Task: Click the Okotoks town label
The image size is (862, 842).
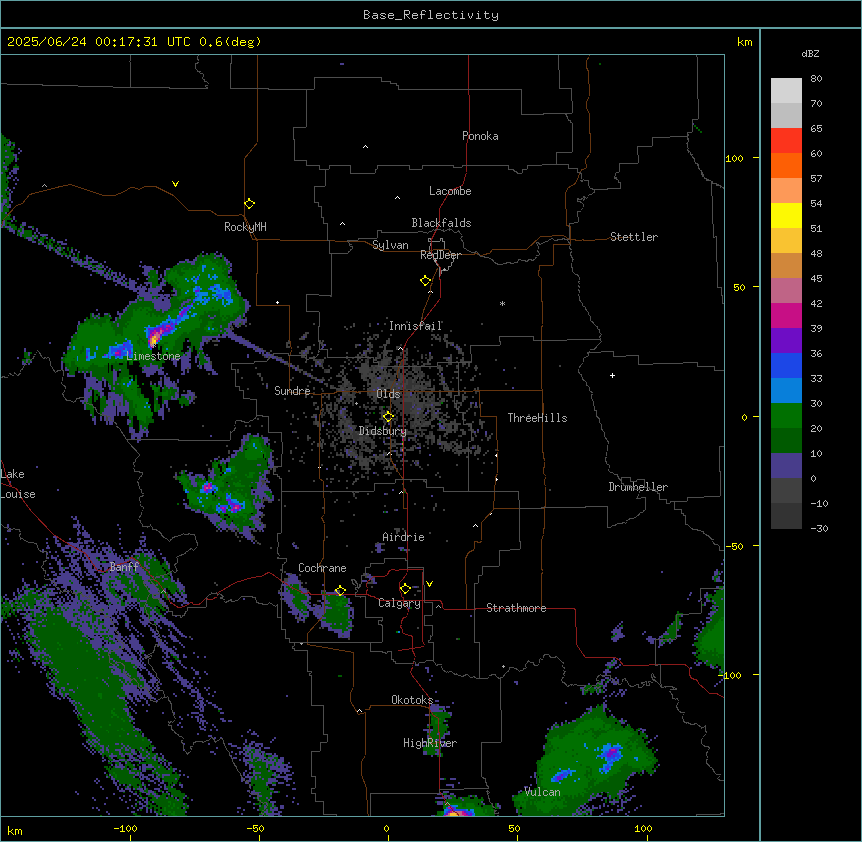Action: click(x=412, y=700)
